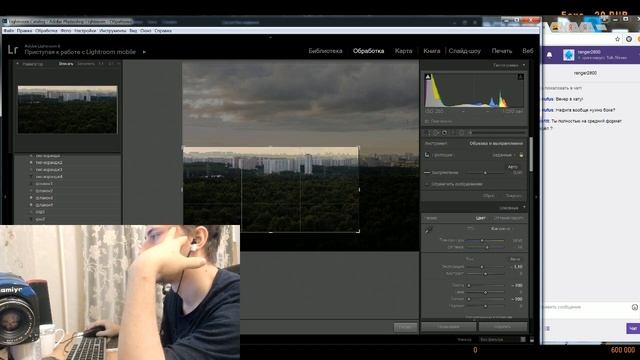
Task: Set Navigator zoom to 'Вписать'
Action: (x=66, y=64)
